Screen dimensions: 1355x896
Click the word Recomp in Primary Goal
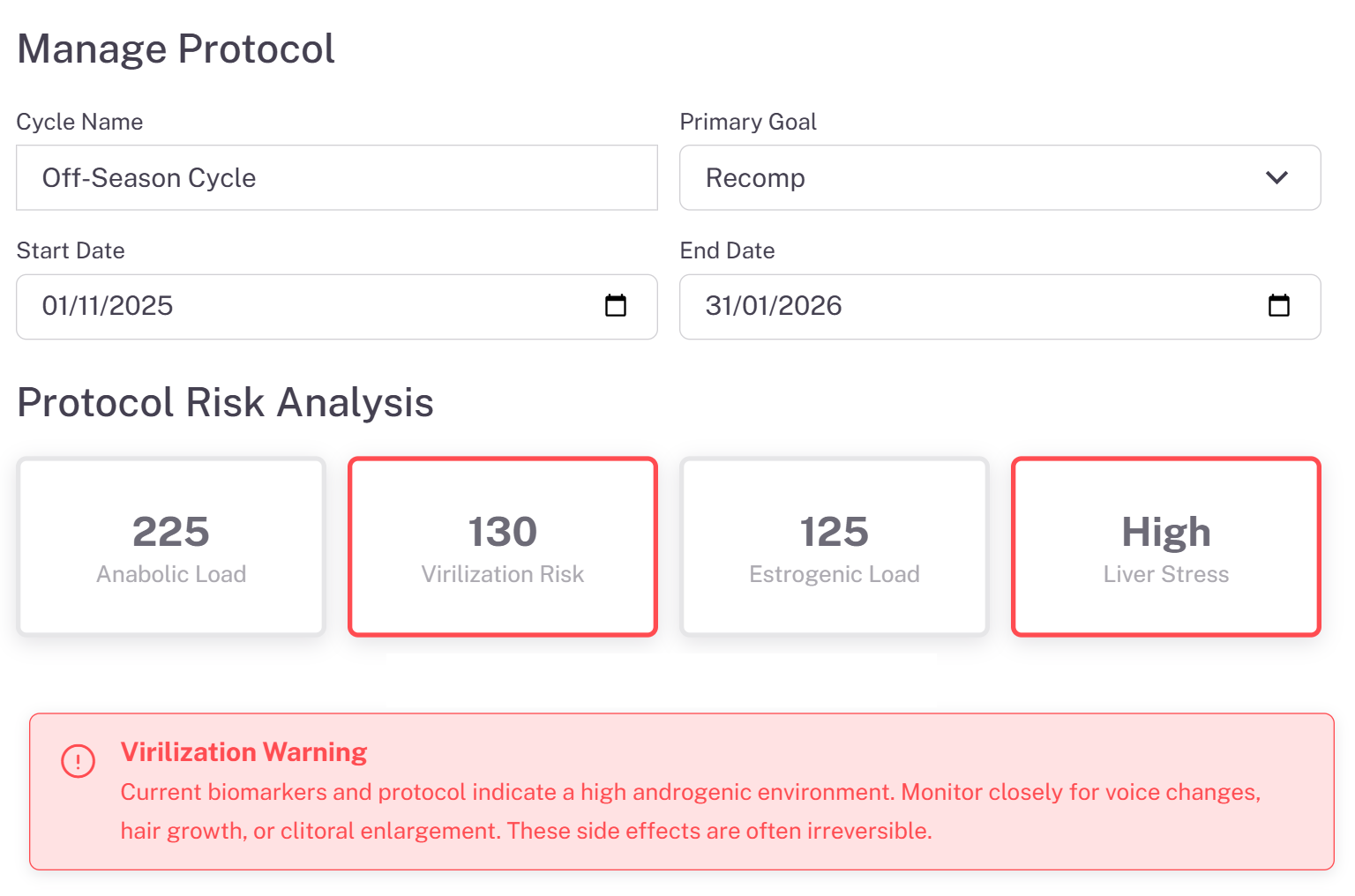click(x=755, y=178)
